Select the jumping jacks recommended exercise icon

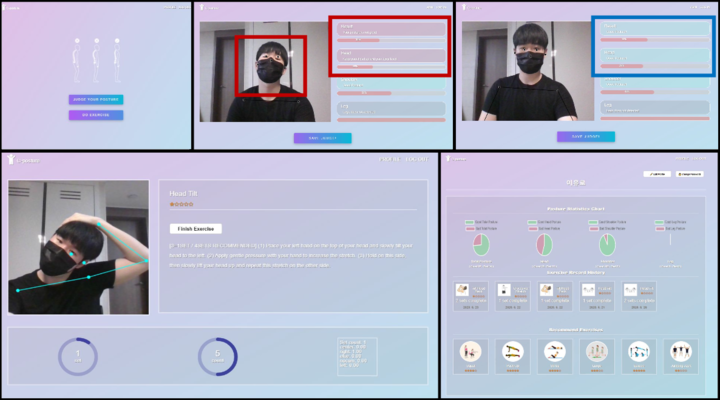coord(681,352)
